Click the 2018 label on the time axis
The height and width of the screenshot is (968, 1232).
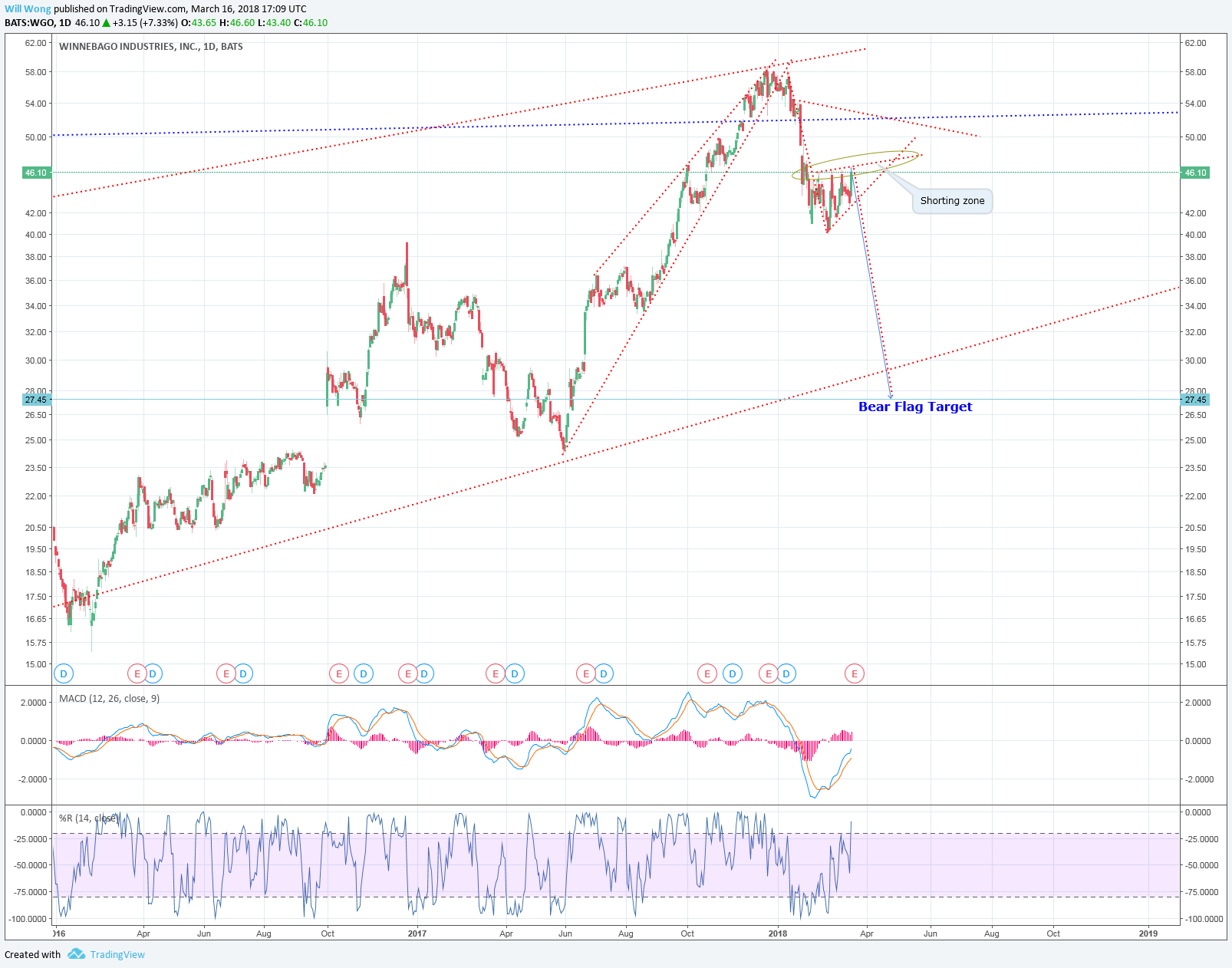(778, 933)
